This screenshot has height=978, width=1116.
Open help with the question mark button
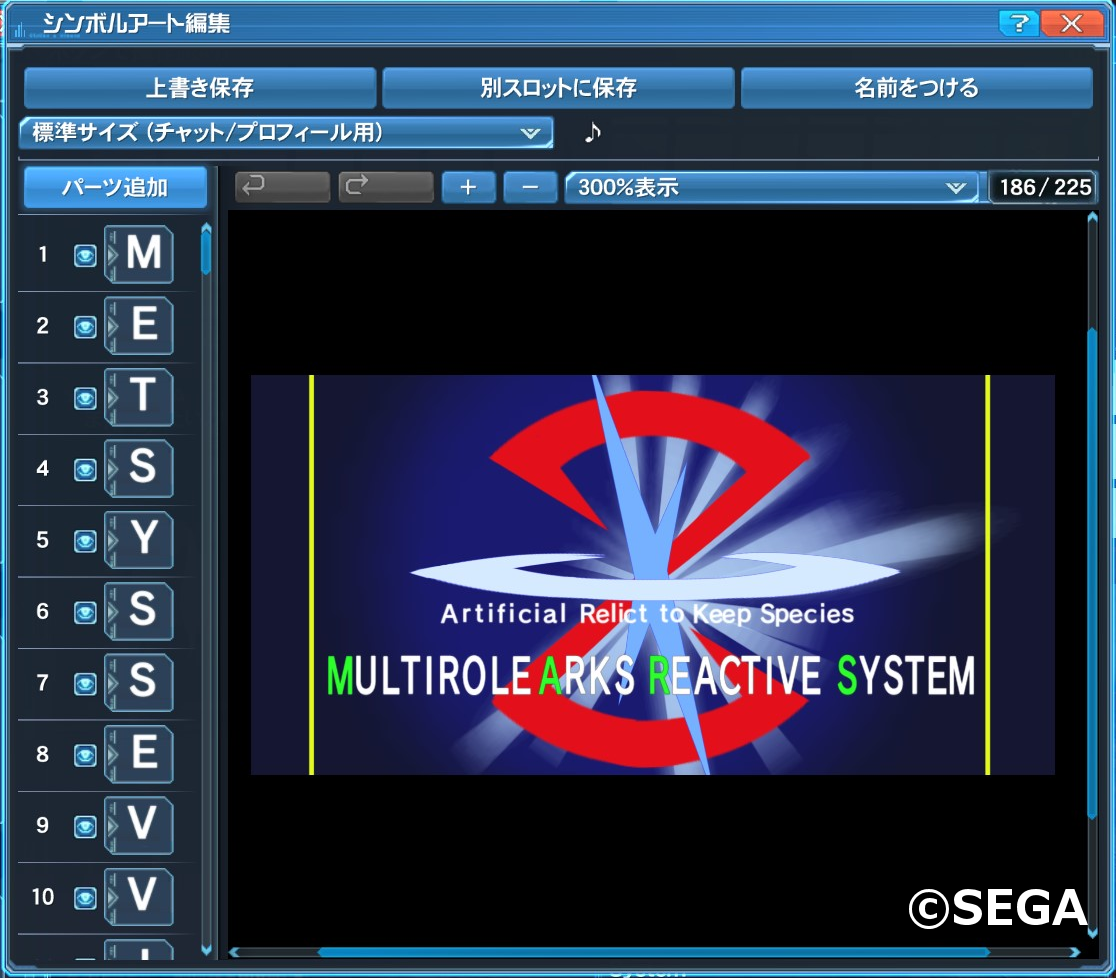(x=1018, y=23)
